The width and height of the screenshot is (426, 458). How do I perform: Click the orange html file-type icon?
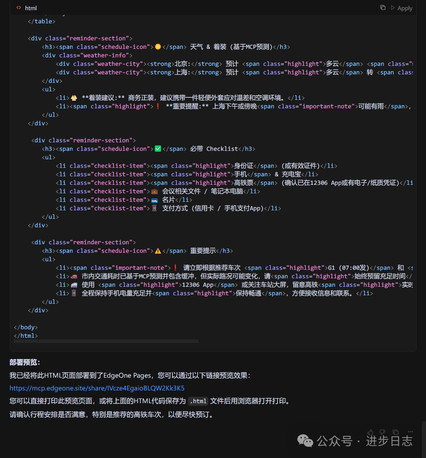pyautogui.click(x=19, y=8)
